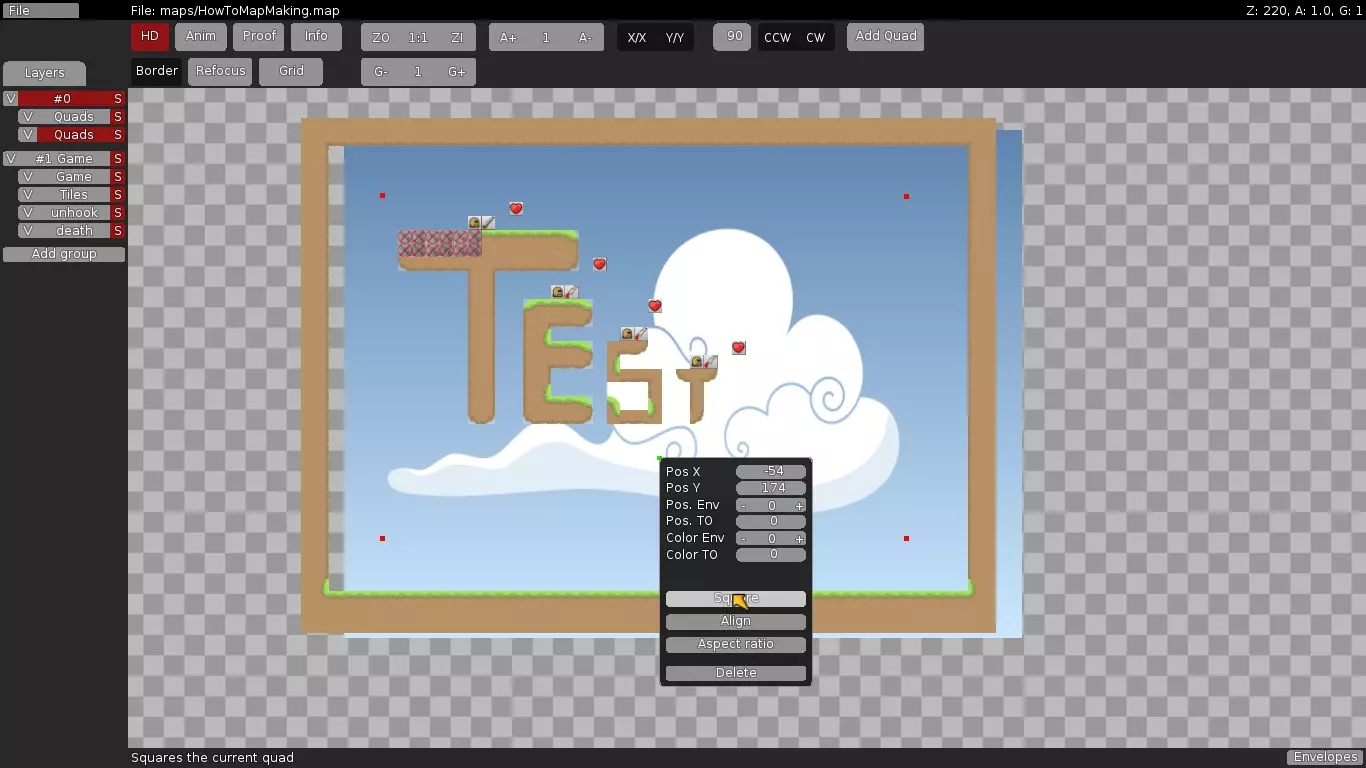Reset zoom with the 1:1 button
This screenshot has height=768, width=1366.
tap(418, 38)
